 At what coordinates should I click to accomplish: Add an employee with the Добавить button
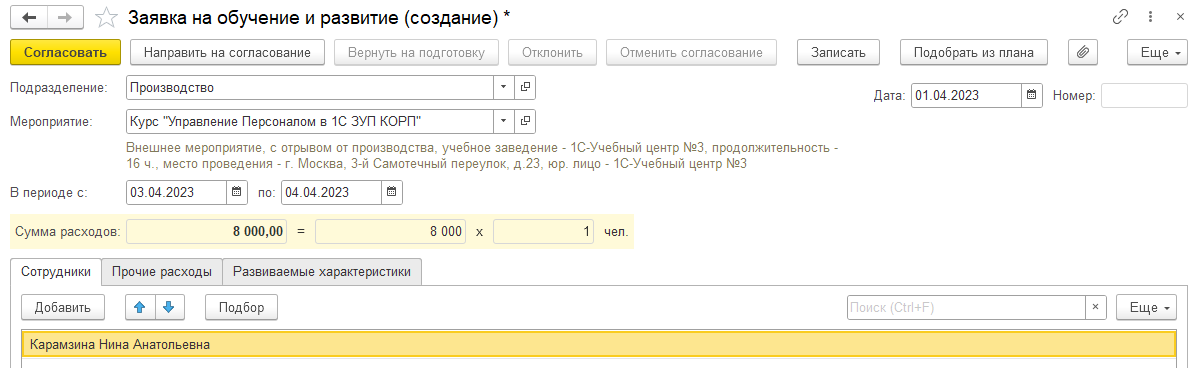63,307
